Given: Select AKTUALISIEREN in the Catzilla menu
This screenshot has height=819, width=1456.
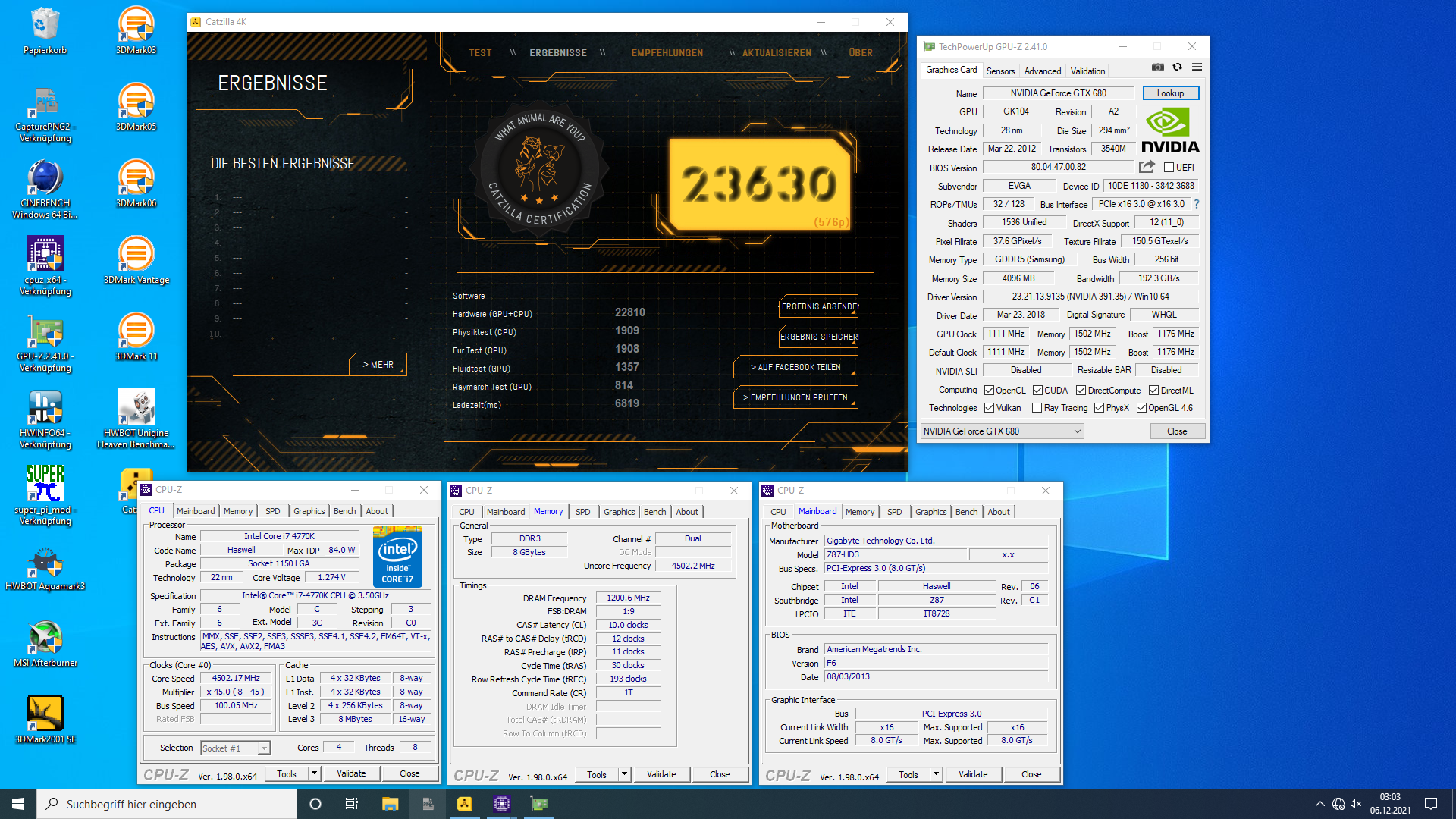Looking at the screenshot, I should click(777, 53).
